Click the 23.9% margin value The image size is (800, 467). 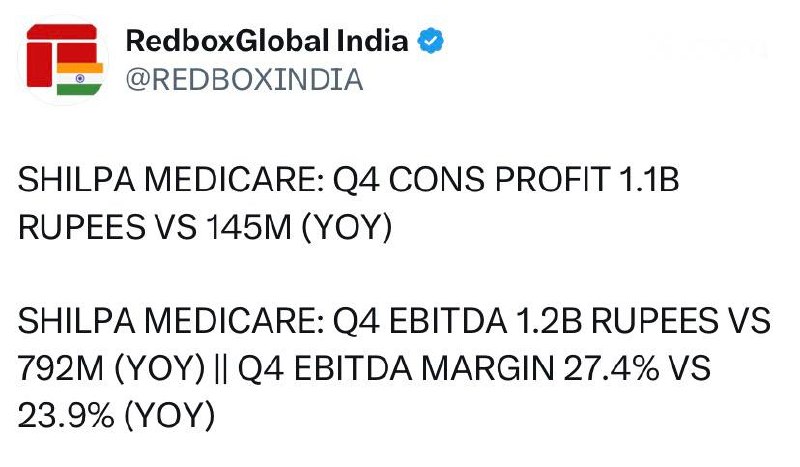66,415
